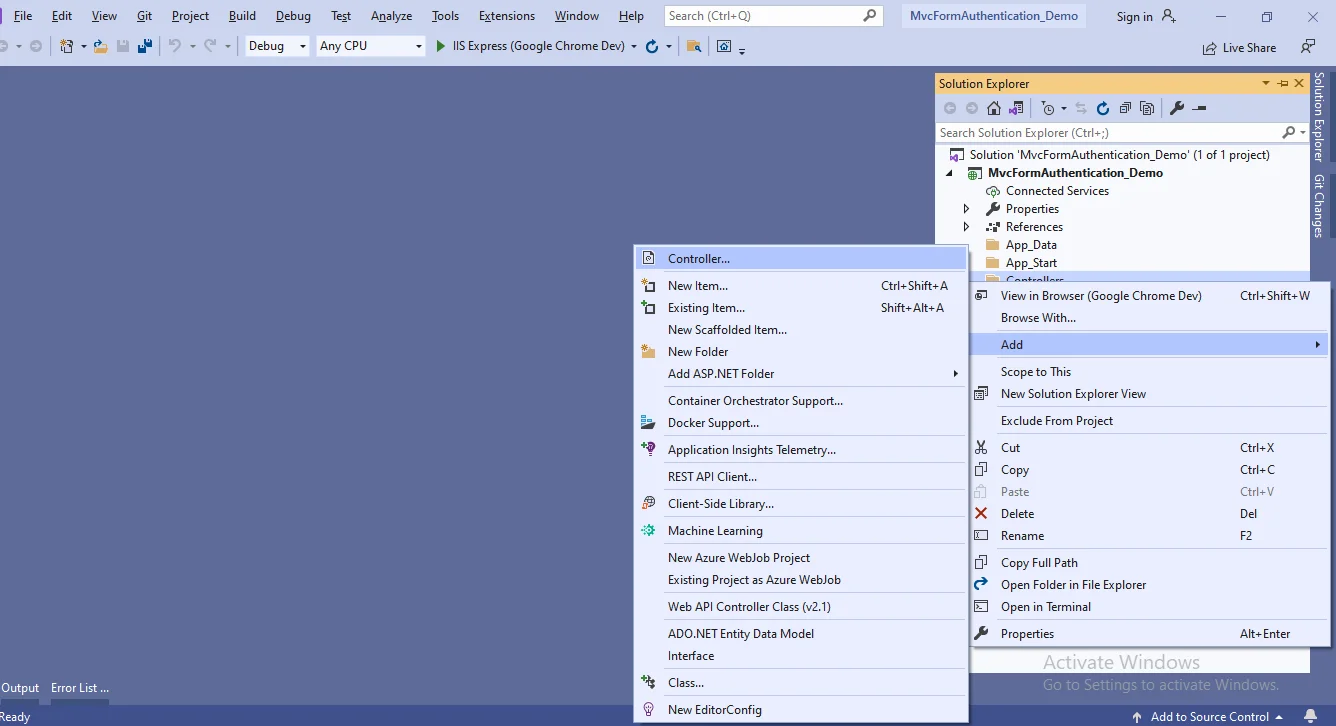This screenshot has height=726, width=1336.
Task: Open the Analyze menu
Action: click(391, 16)
